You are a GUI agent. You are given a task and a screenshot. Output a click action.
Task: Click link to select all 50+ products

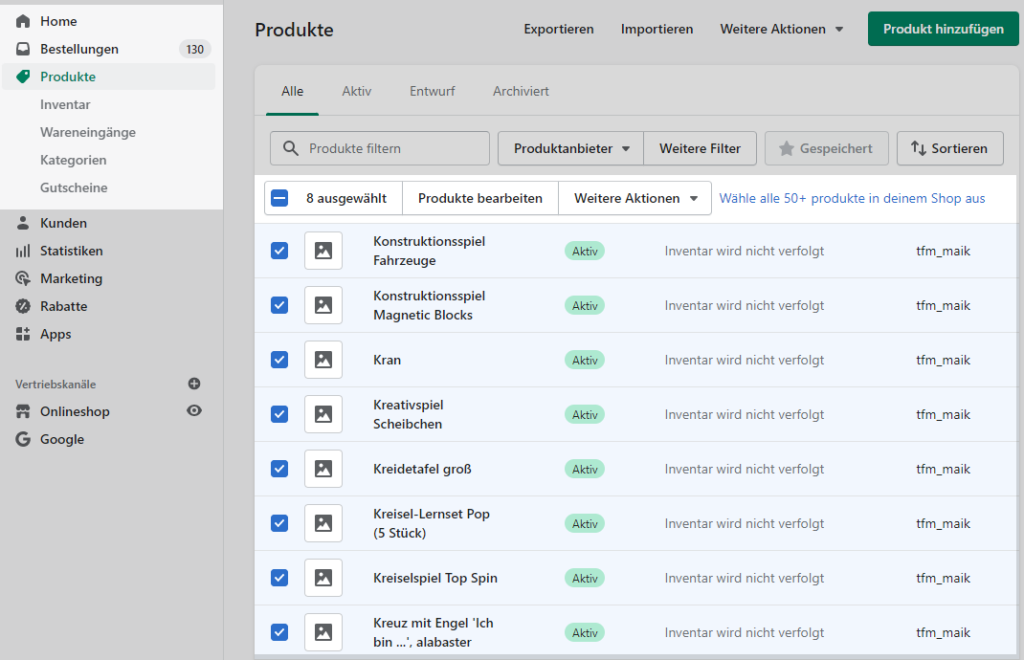pos(852,198)
